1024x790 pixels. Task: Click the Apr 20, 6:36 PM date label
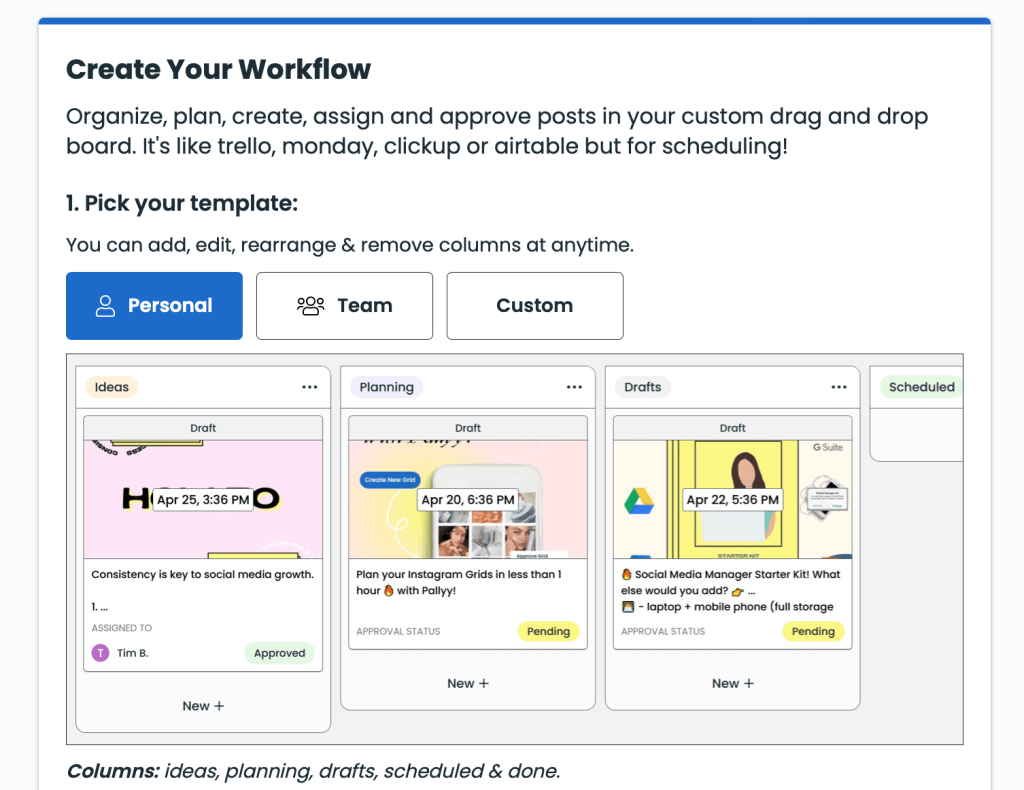pyautogui.click(x=468, y=500)
